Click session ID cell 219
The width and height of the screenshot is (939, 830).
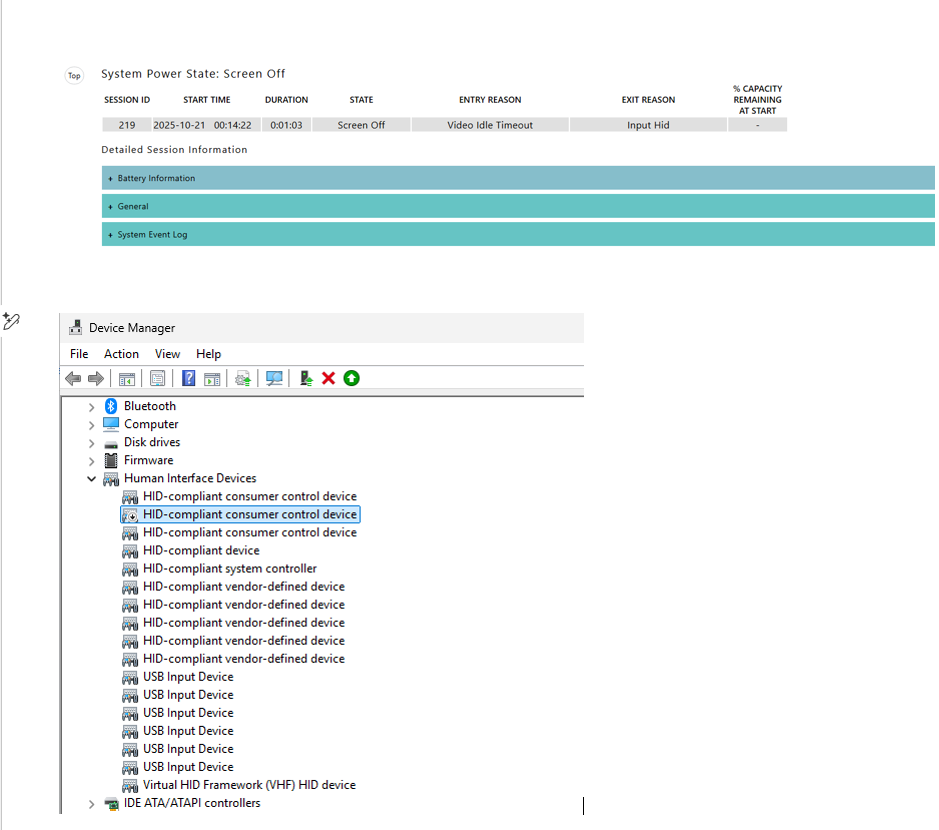pyautogui.click(x=126, y=125)
